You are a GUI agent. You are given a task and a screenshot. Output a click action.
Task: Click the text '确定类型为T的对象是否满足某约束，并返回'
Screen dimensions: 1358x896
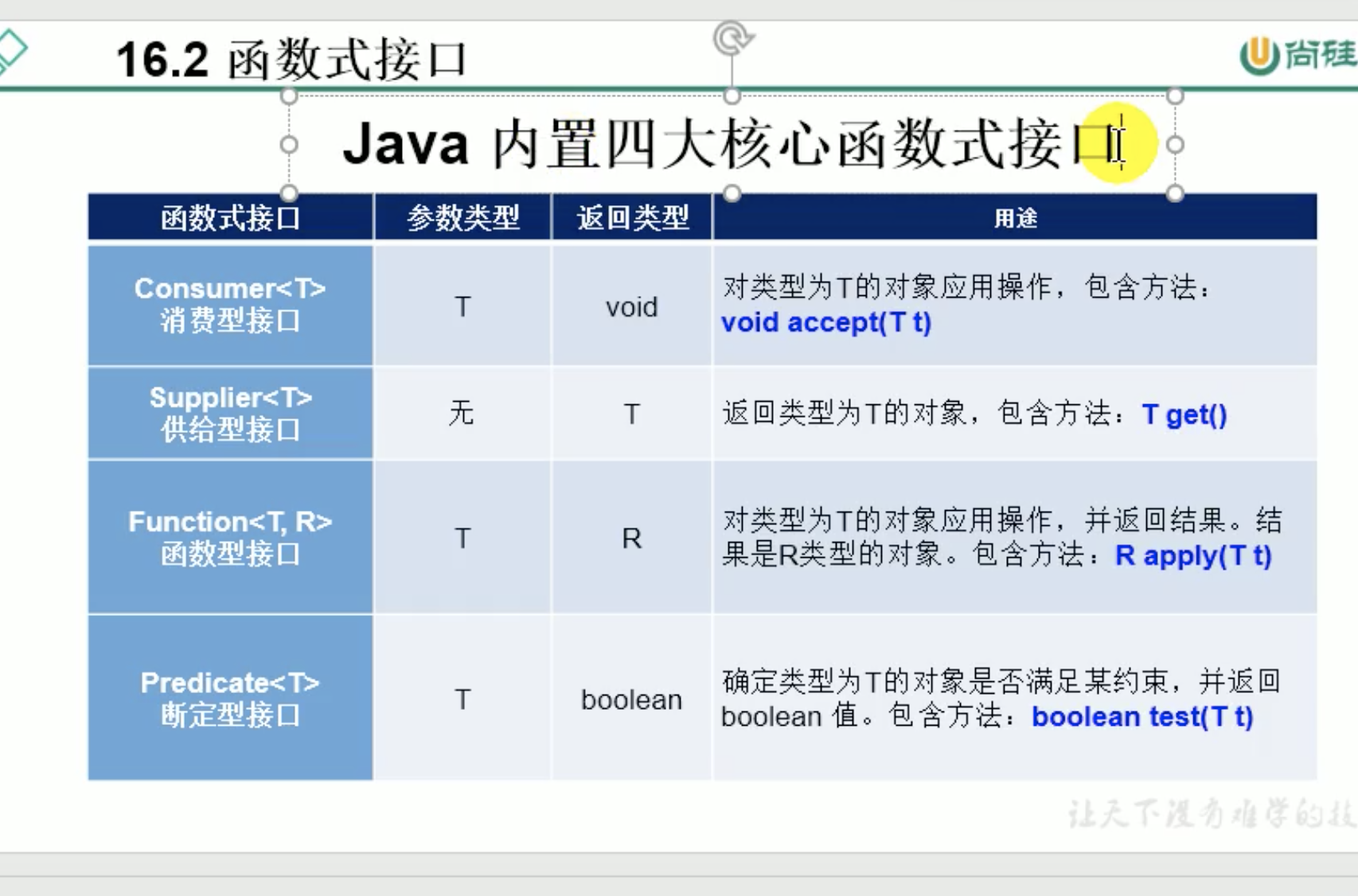pyautogui.click(x=1001, y=681)
